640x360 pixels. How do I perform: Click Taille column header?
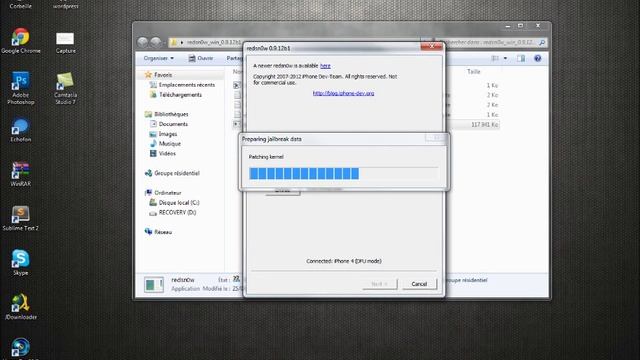[473, 71]
